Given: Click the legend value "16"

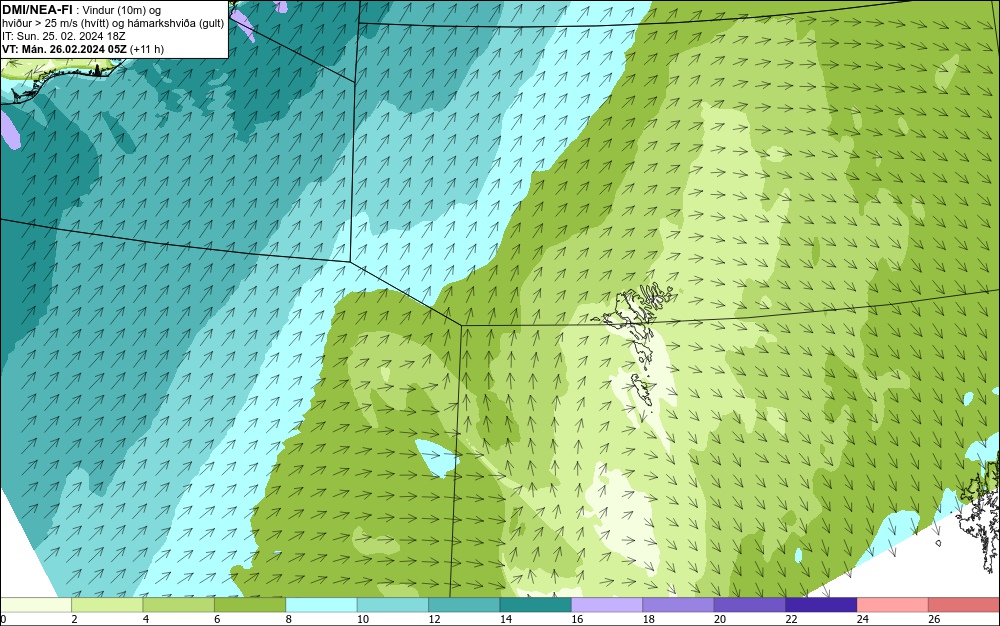Looking at the screenshot, I should click(x=577, y=619).
